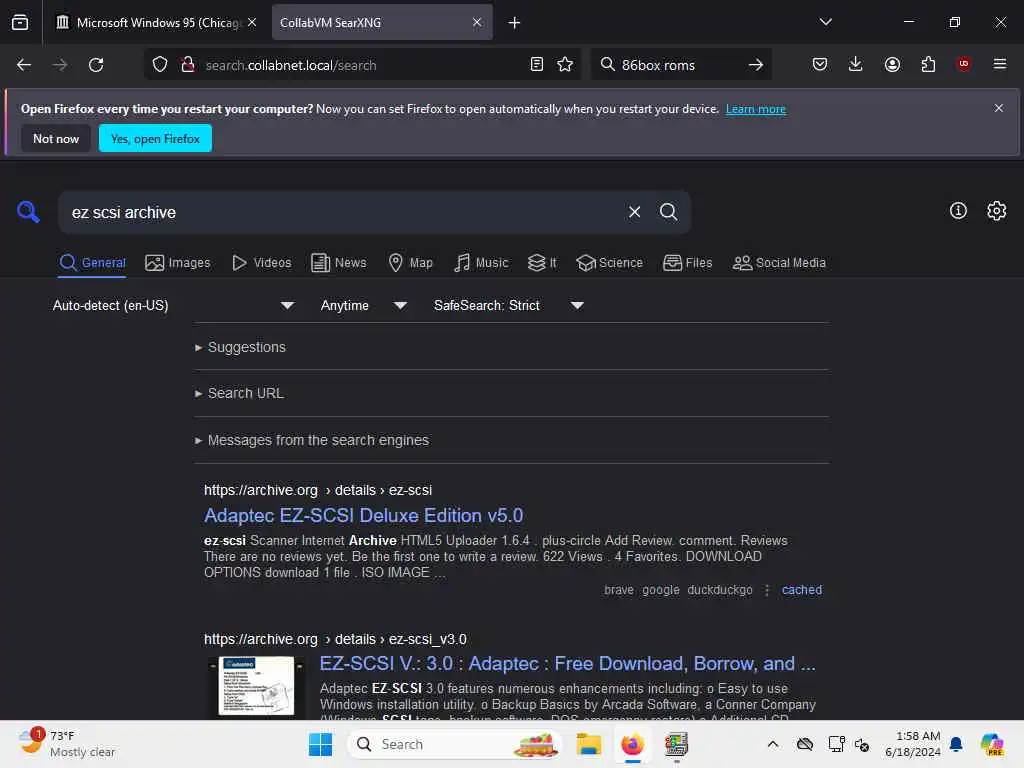1024x768 pixels.
Task: Go back to previous page
Action: (24, 65)
